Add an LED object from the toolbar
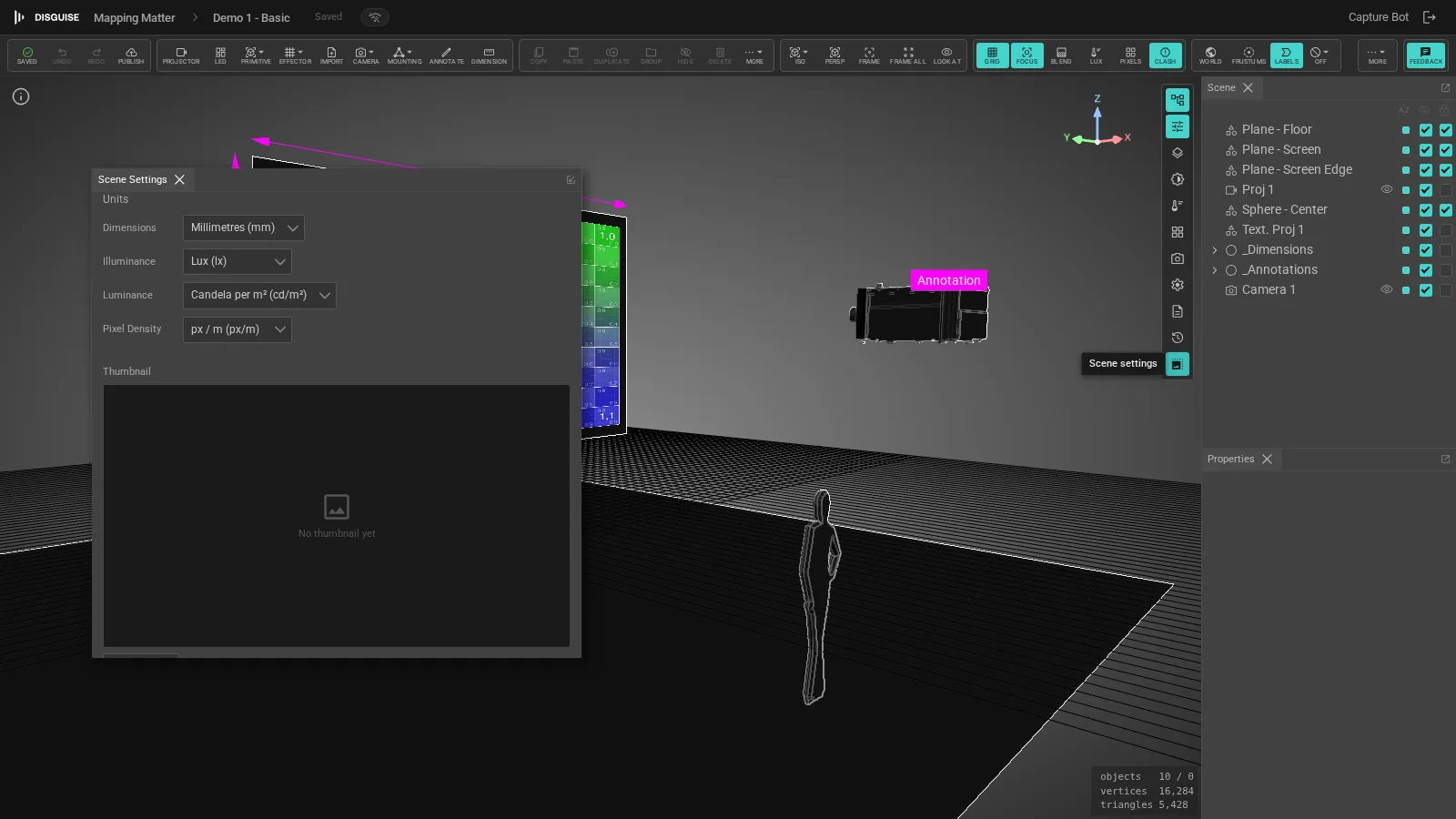Viewport: 1456px width, 819px height. click(x=220, y=56)
